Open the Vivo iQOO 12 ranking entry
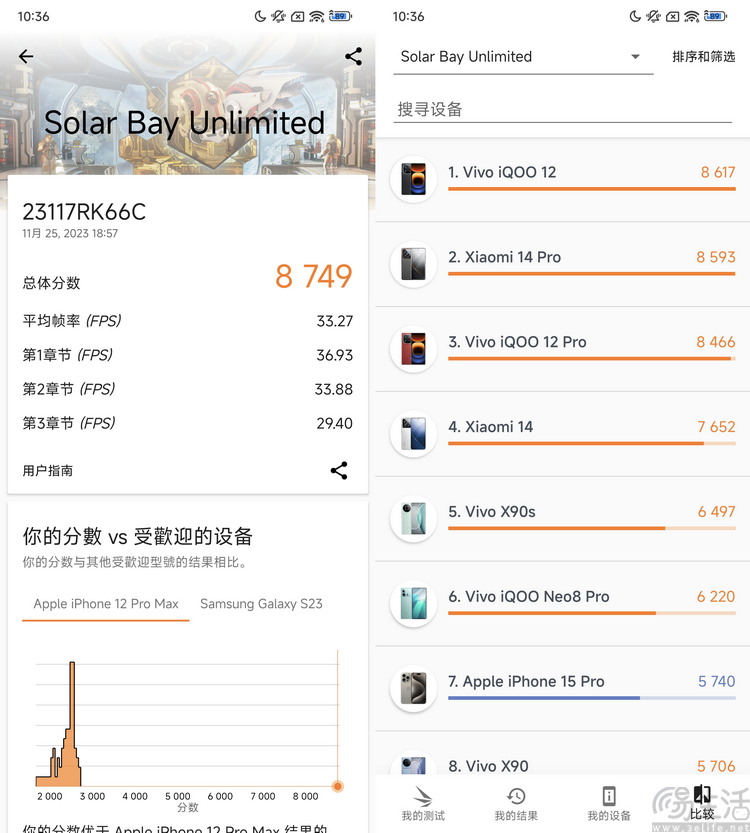The image size is (750, 833). (x=562, y=180)
